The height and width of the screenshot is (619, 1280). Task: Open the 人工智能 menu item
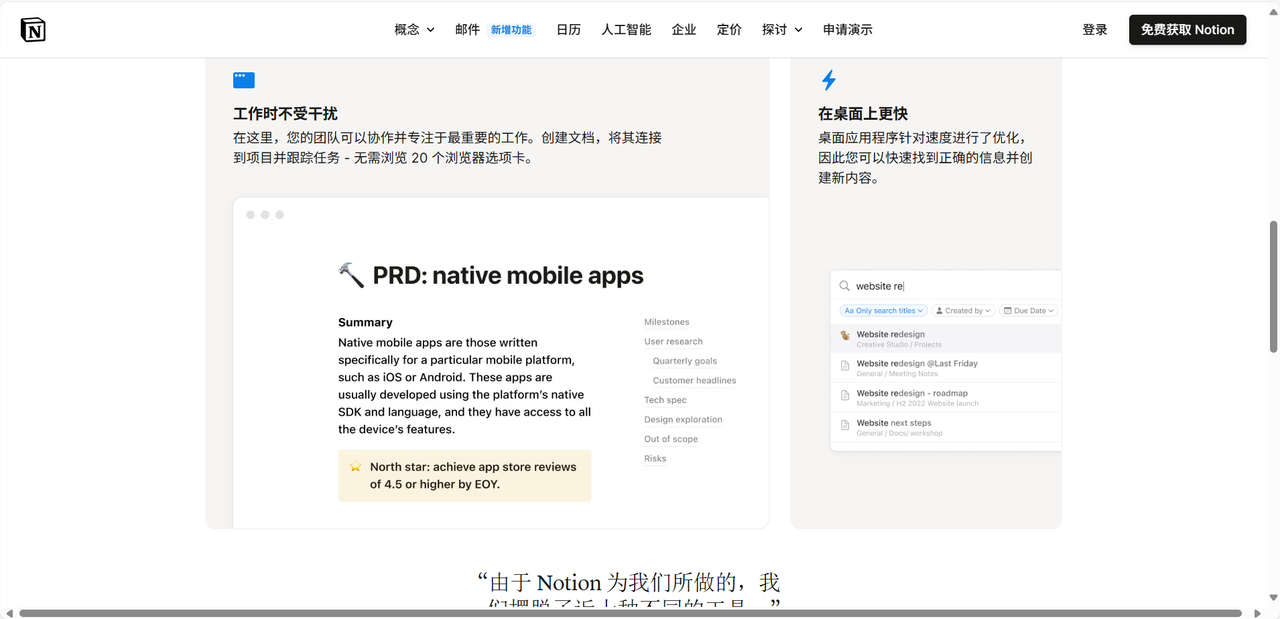tap(626, 30)
